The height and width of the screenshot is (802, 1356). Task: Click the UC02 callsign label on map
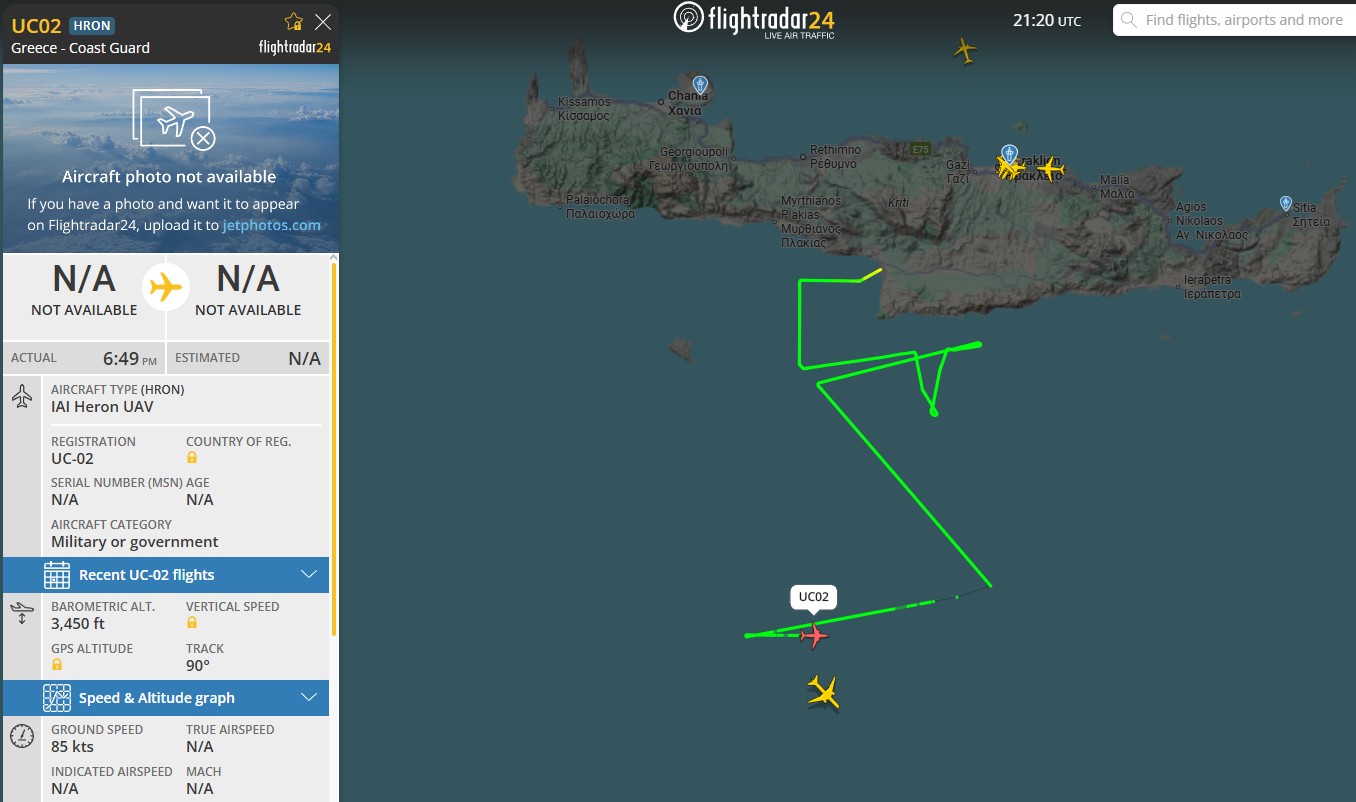click(x=814, y=598)
